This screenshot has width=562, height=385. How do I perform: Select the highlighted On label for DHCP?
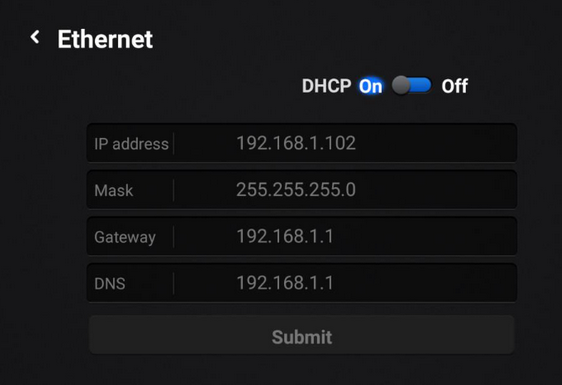[371, 86]
